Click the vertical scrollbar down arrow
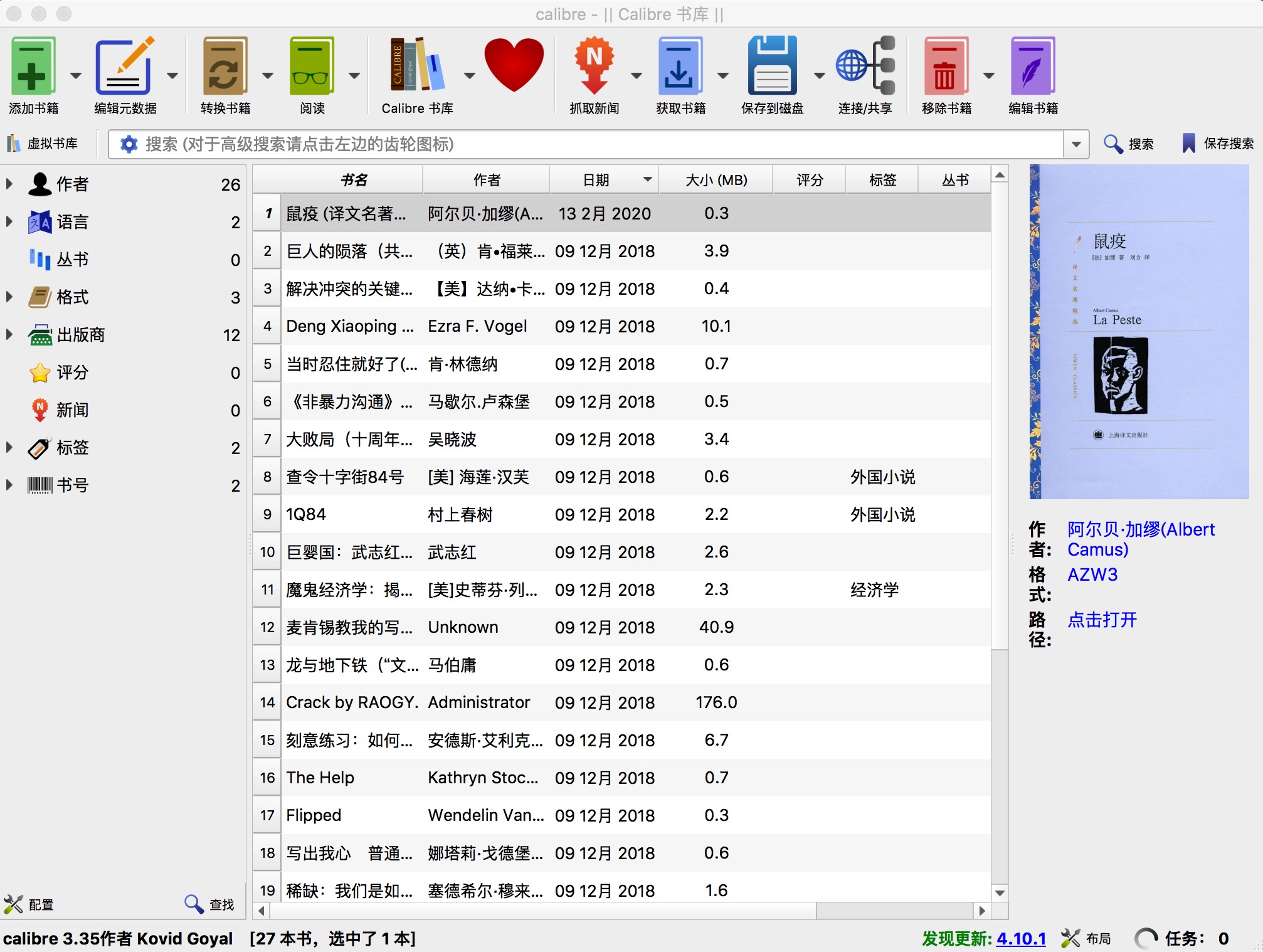 pyautogui.click(x=1000, y=892)
